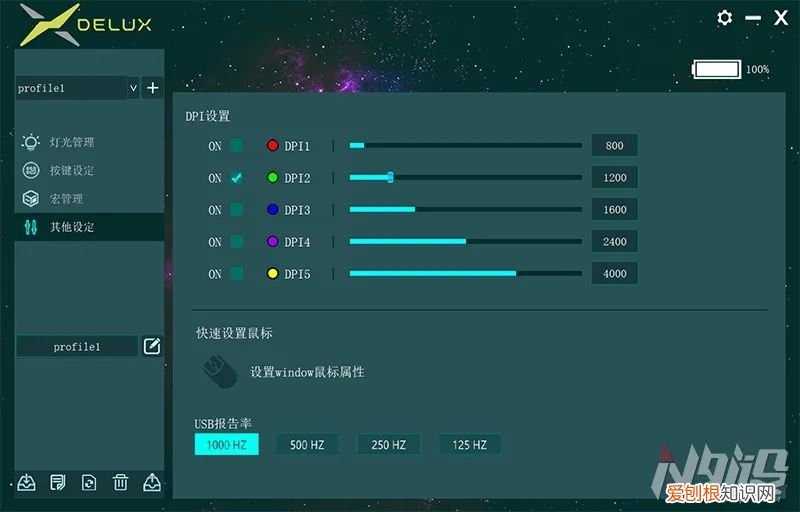Click the DPI1 value field 800
This screenshot has width=800, height=512.
coord(614,145)
